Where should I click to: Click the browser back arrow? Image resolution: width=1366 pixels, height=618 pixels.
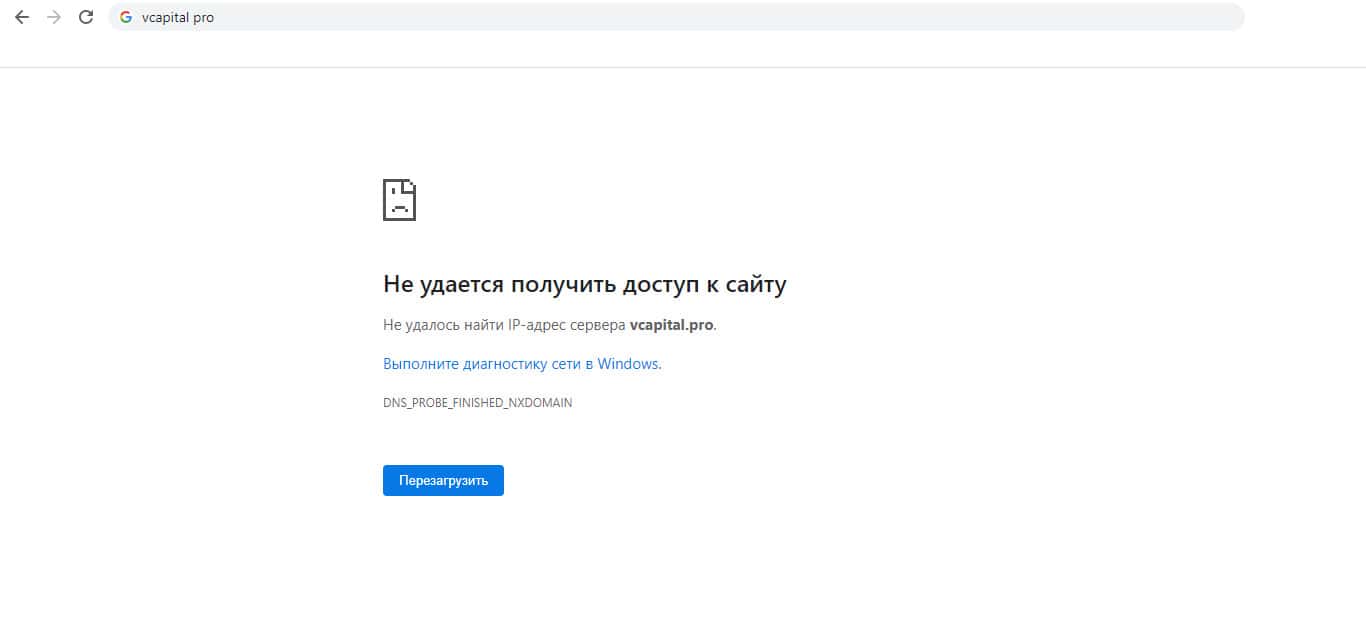[x=22, y=17]
